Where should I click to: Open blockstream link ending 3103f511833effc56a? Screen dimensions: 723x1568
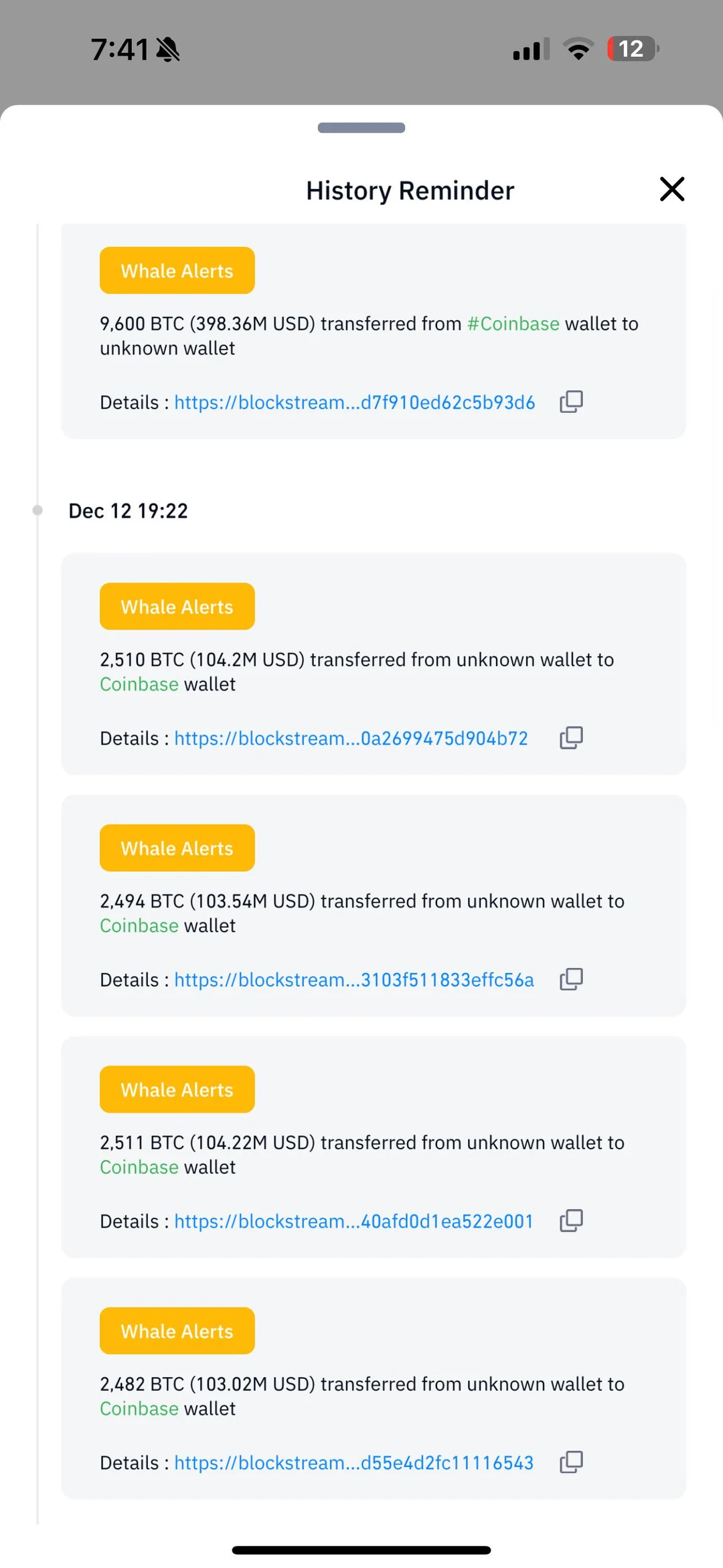[353, 980]
